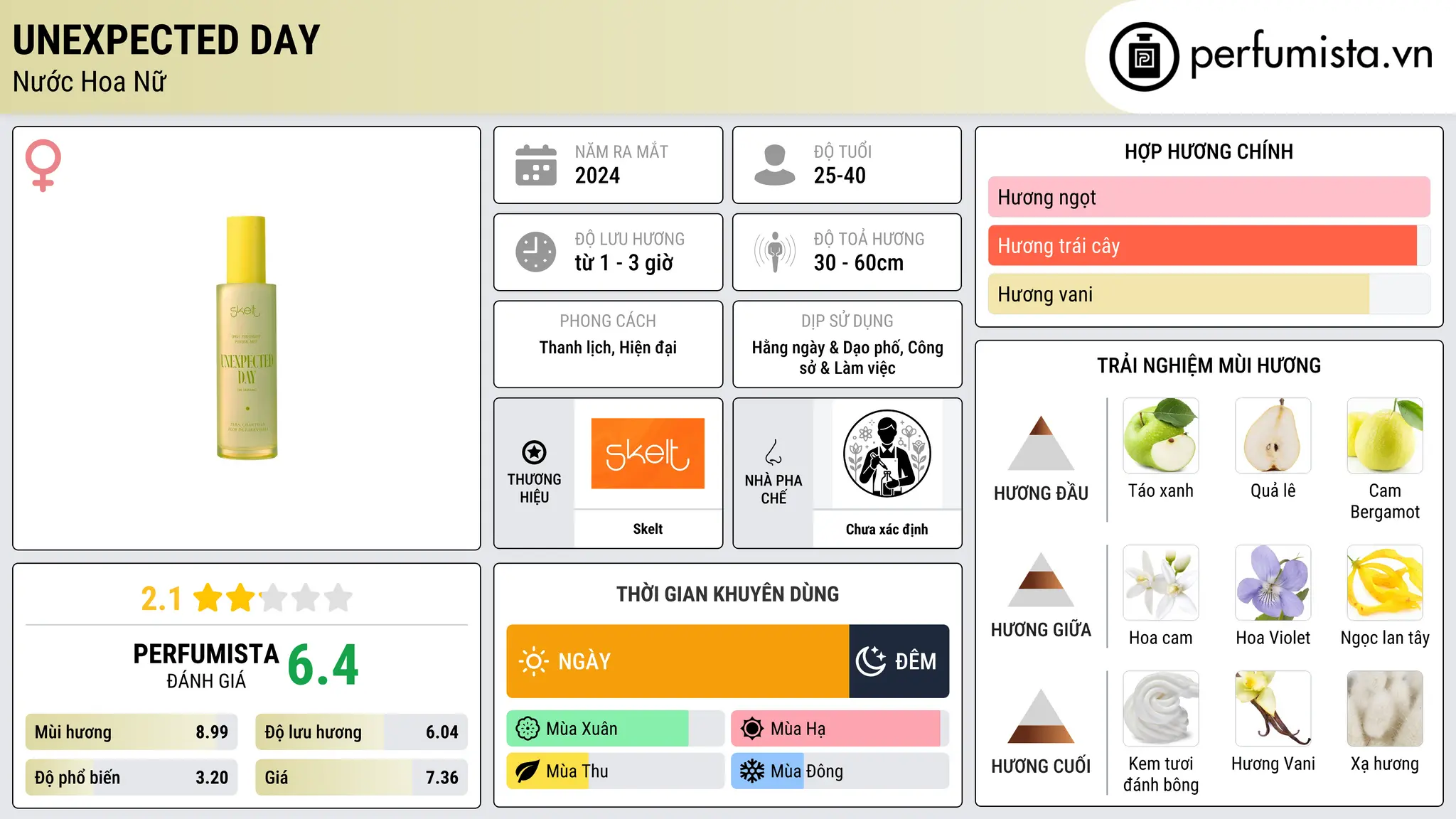
Task: Click the perfume bottle logo icon
Action: (1144, 57)
